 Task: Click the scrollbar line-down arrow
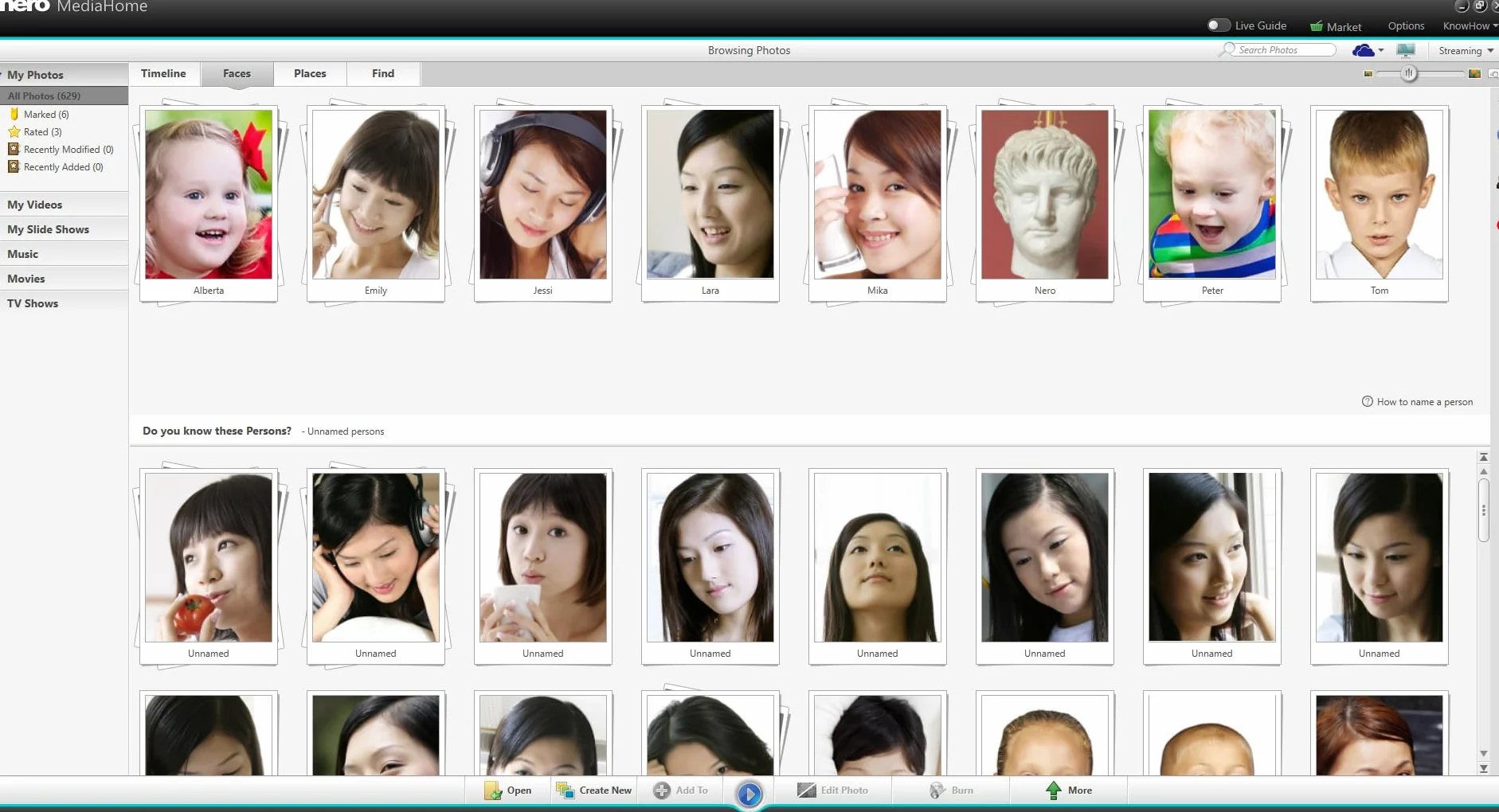(x=1483, y=753)
